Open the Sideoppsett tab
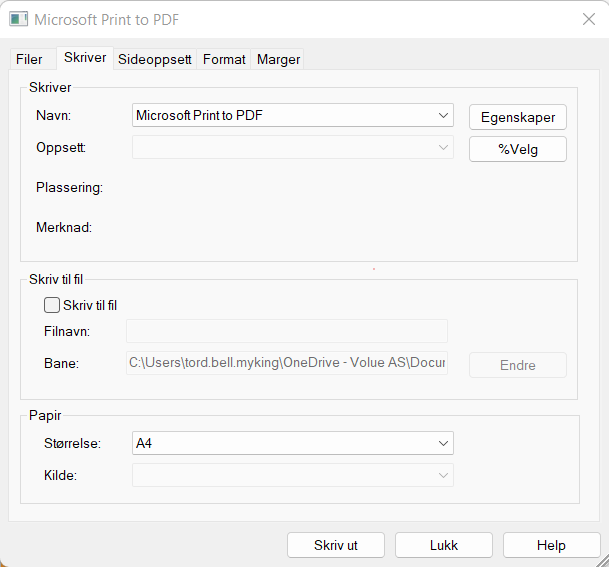 click(x=154, y=59)
